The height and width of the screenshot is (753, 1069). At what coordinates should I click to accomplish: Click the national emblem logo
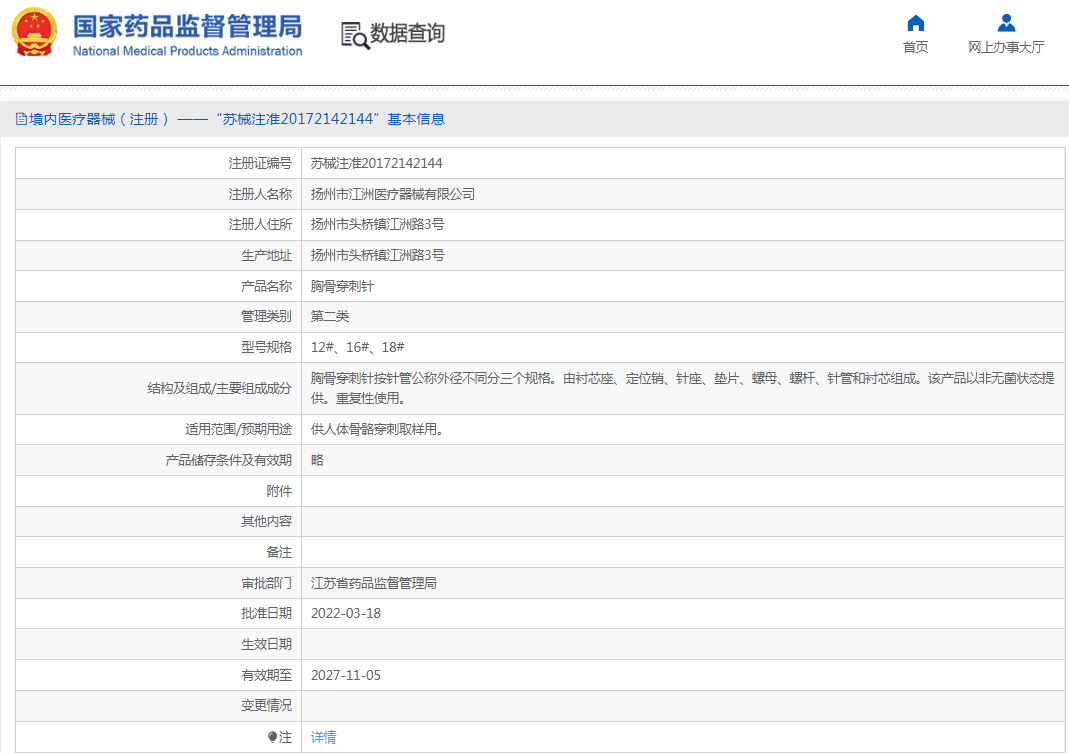click(34, 32)
